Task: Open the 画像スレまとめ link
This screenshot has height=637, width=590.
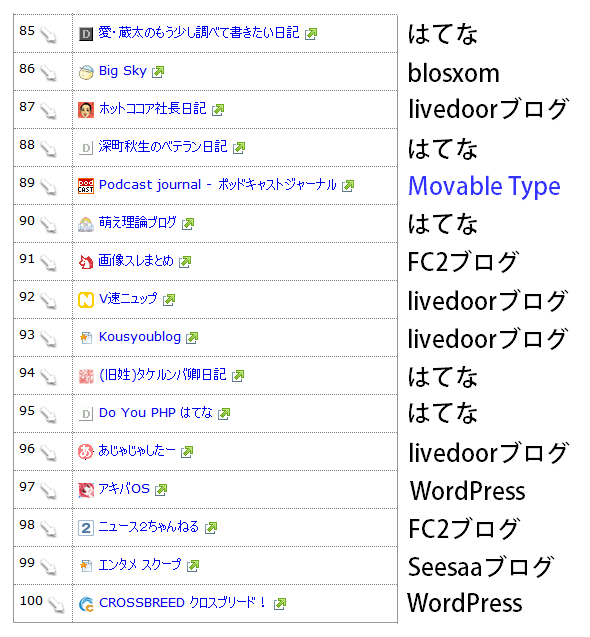Action: 136,260
